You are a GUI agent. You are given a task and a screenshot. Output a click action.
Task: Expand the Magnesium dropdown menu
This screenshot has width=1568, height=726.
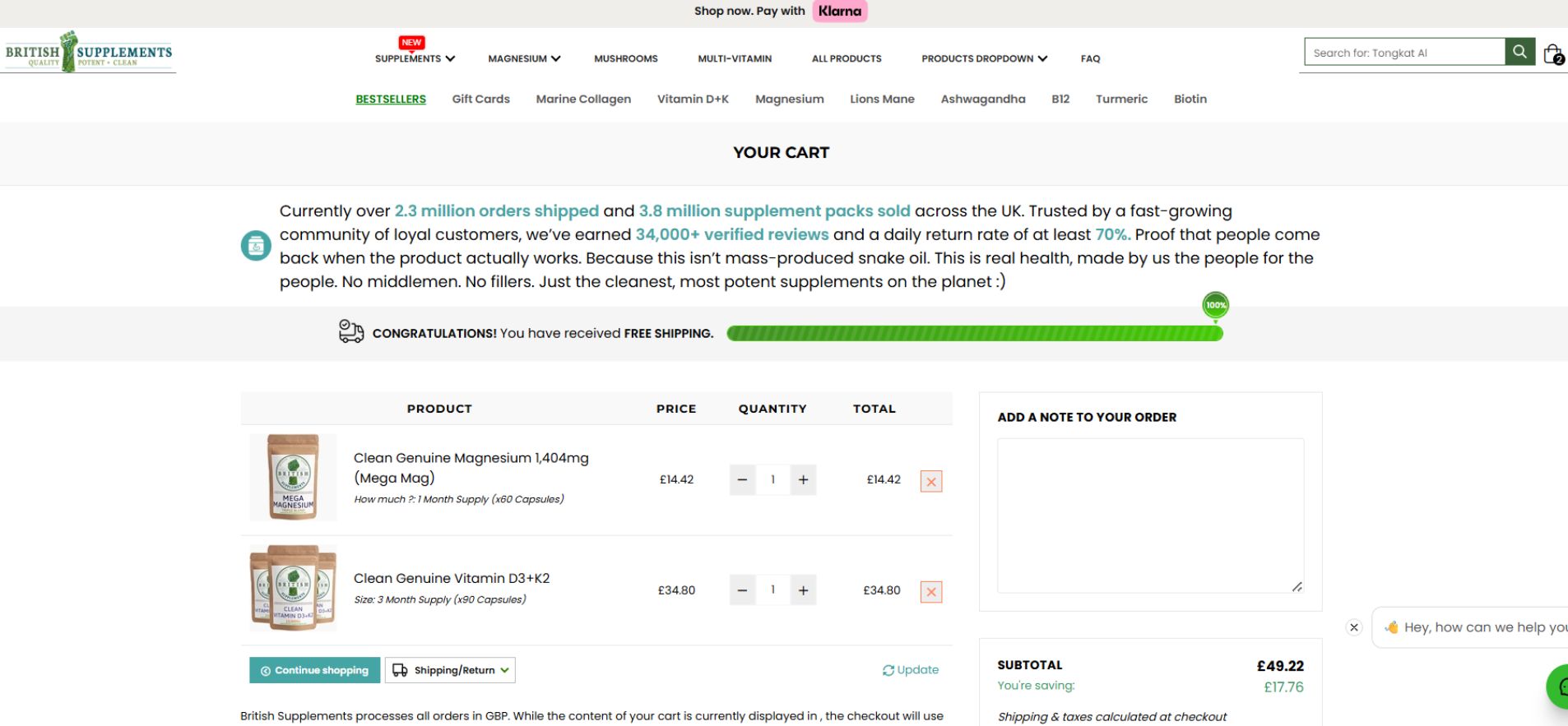pyautogui.click(x=524, y=58)
